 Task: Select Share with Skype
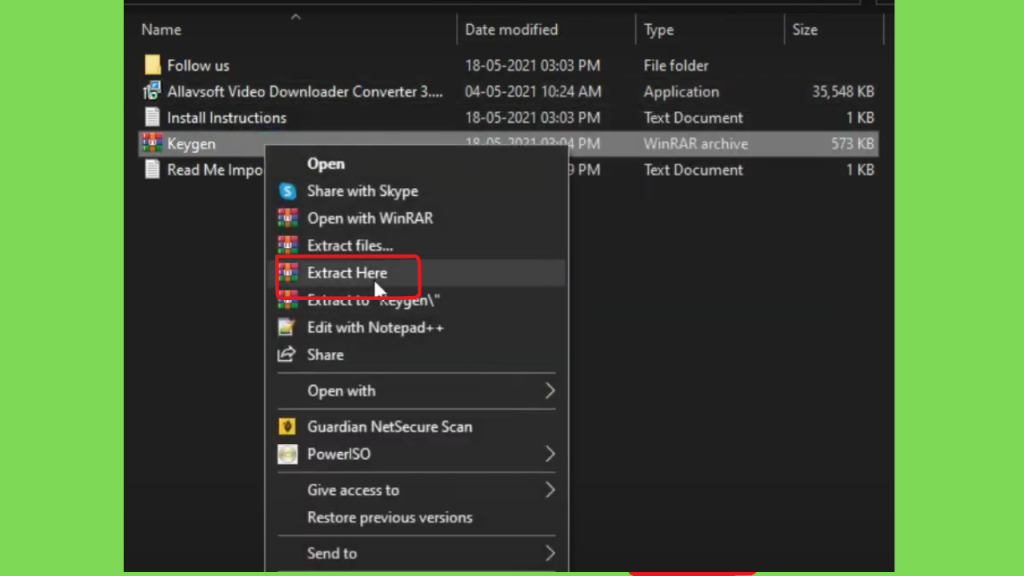(x=362, y=191)
